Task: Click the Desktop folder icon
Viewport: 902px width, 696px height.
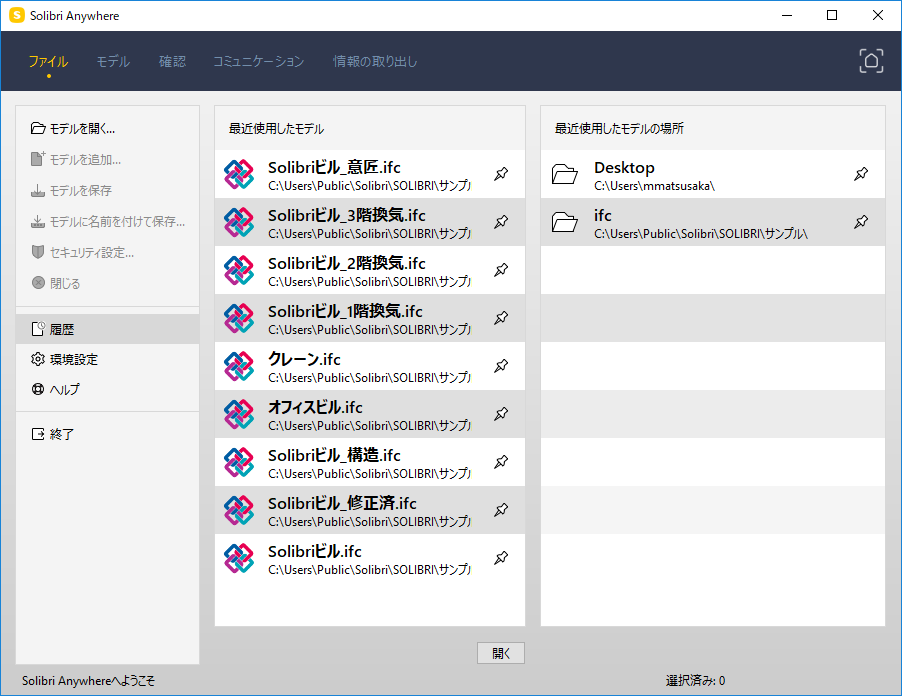Action: click(564, 174)
